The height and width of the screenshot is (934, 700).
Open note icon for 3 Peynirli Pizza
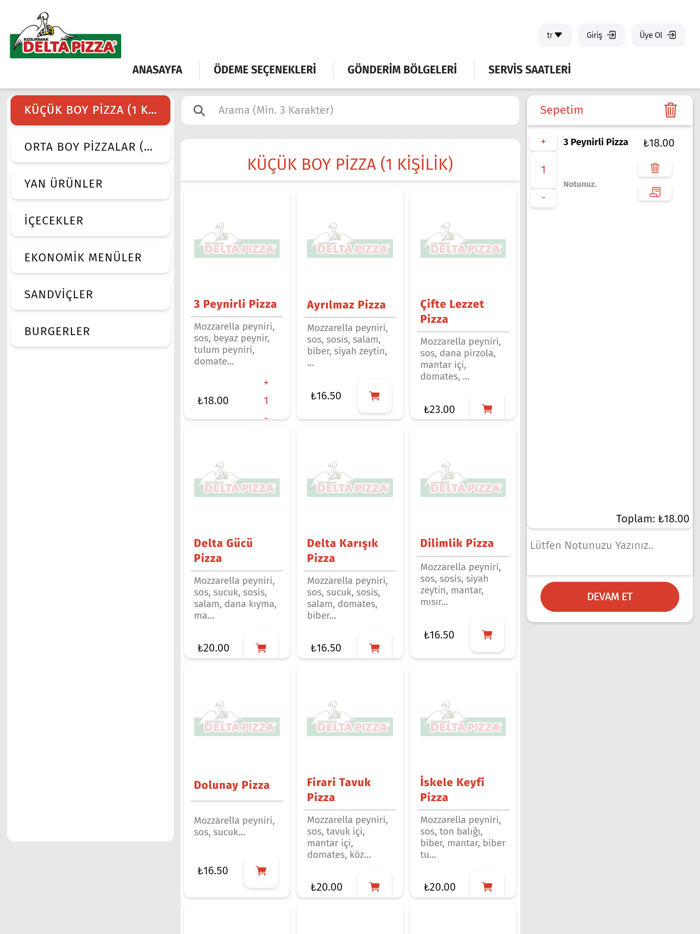[x=655, y=192]
